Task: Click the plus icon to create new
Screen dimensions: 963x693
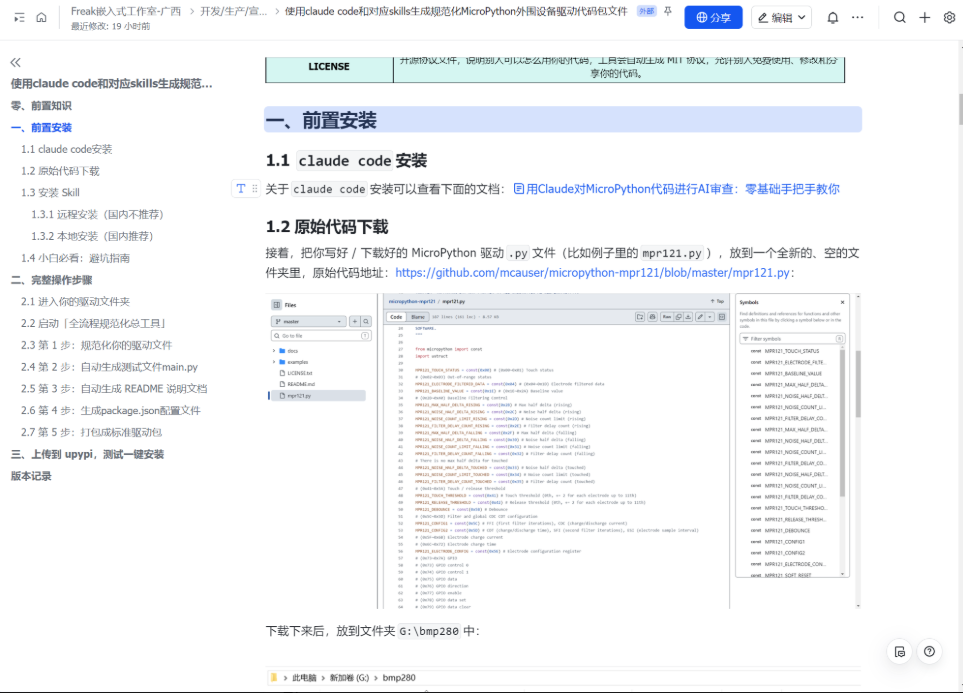Action: click(924, 18)
